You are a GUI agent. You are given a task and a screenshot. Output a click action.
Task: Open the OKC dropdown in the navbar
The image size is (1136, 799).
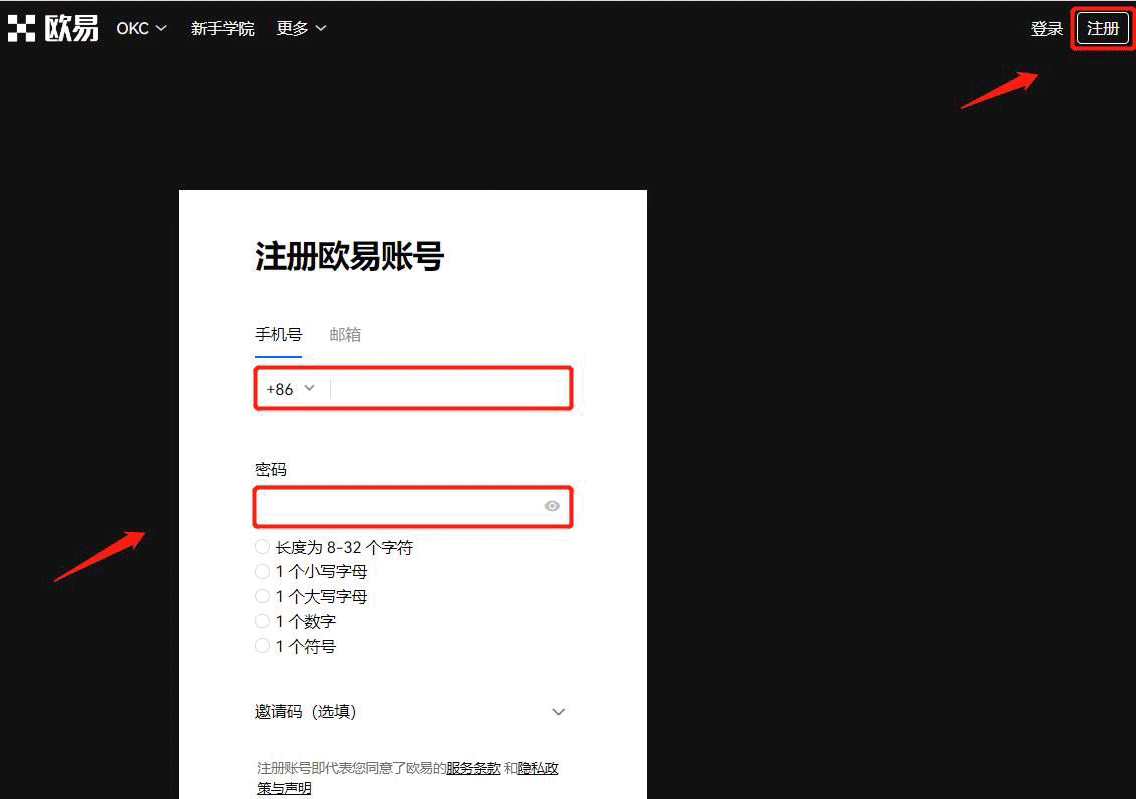(x=139, y=28)
